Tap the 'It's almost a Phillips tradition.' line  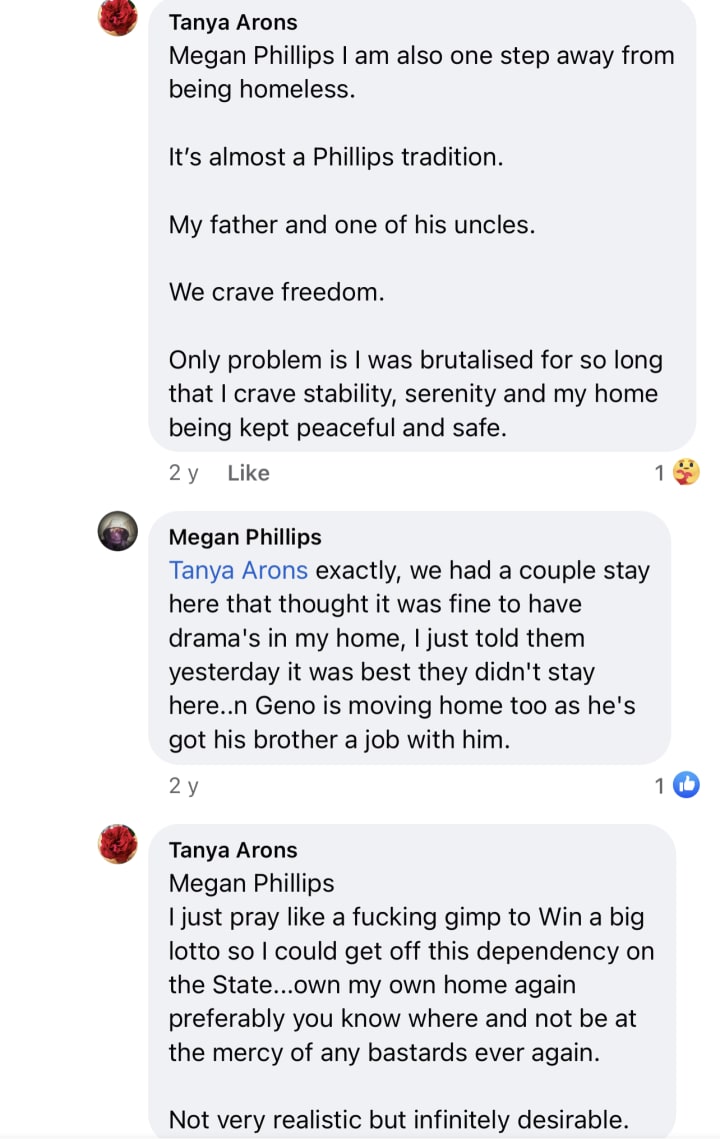click(x=334, y=157)
